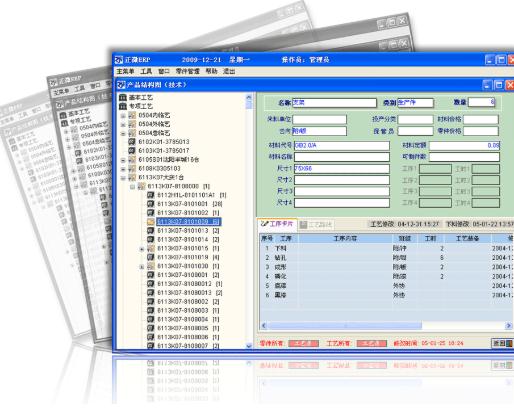This screenshot has height=412, width=514.
Task: Click the horizontal scrollbar under the process table
Action: click(386, 325)
